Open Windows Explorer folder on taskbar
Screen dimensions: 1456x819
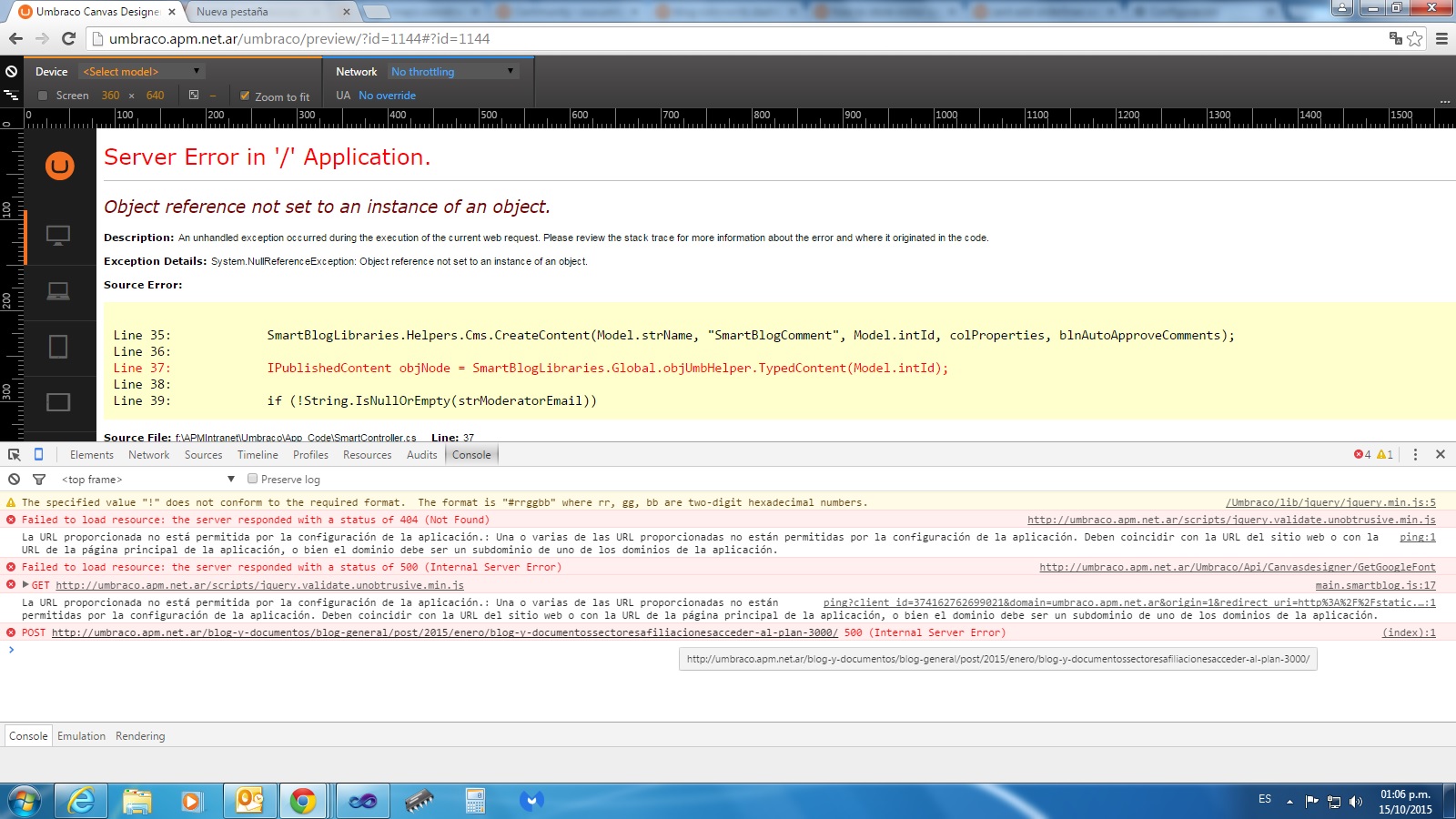136,801
